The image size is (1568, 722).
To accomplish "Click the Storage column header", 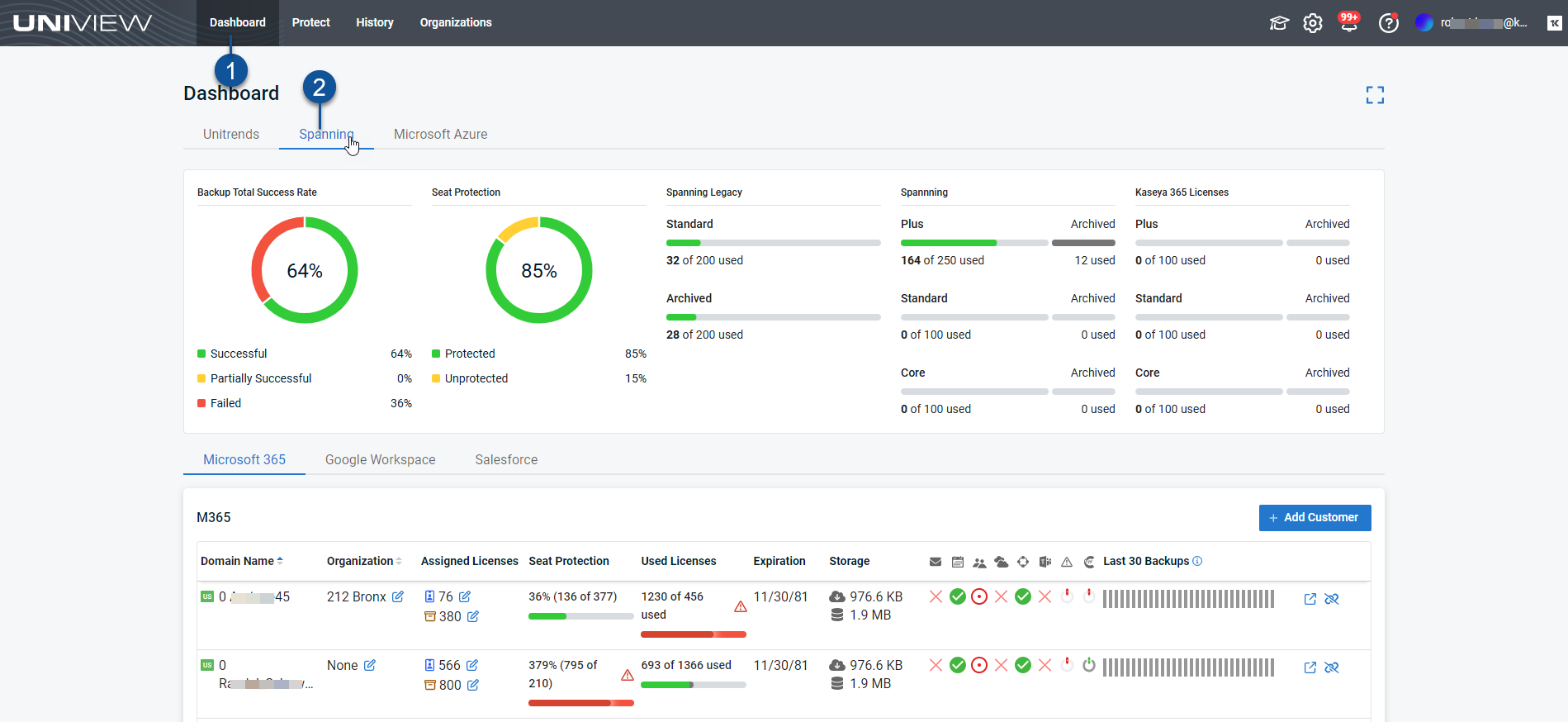I will [850, 561].
